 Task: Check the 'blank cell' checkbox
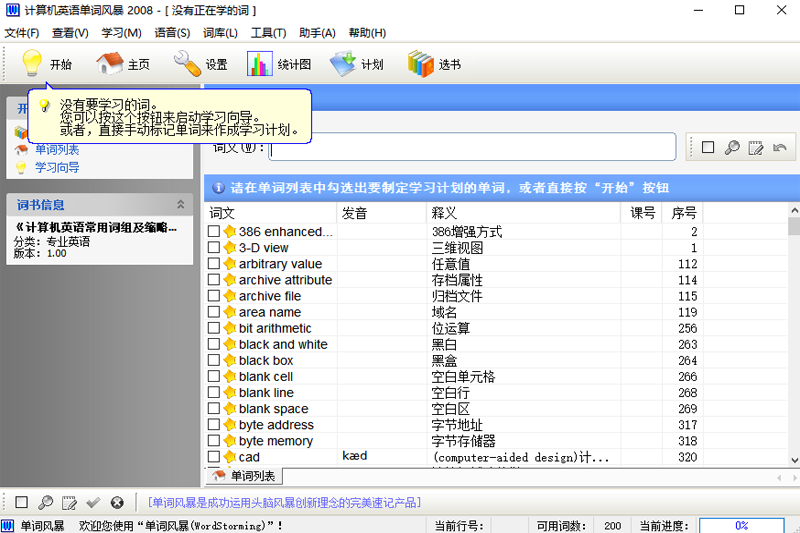pyautogui.click(x=214, y=376)
